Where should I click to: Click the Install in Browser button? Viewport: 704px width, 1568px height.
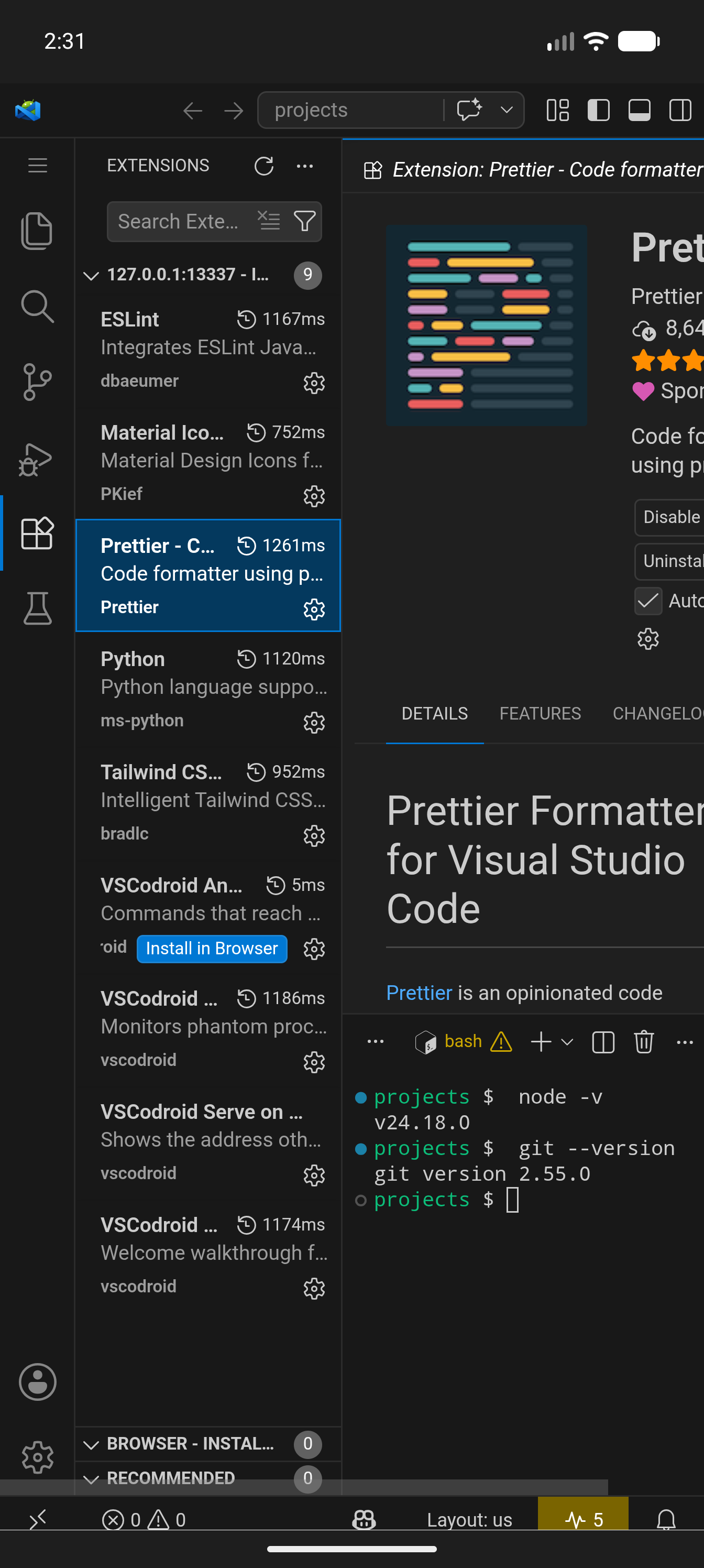[212, 948]
